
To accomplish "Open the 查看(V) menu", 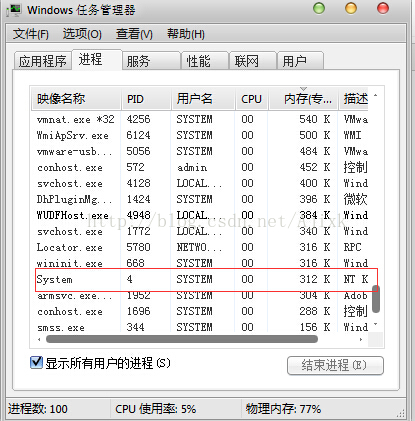I will pos(134,34).
